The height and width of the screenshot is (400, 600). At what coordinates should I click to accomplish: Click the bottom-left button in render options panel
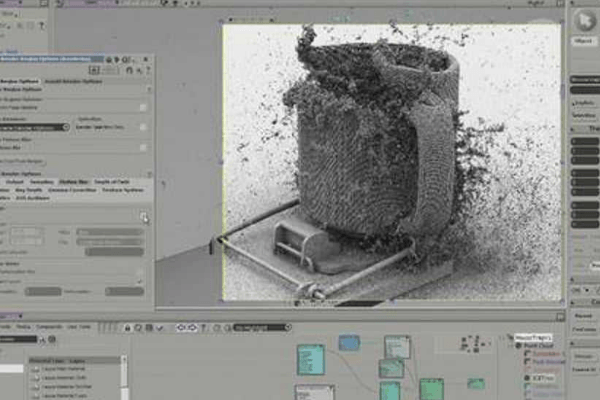(x=42, y=291)
